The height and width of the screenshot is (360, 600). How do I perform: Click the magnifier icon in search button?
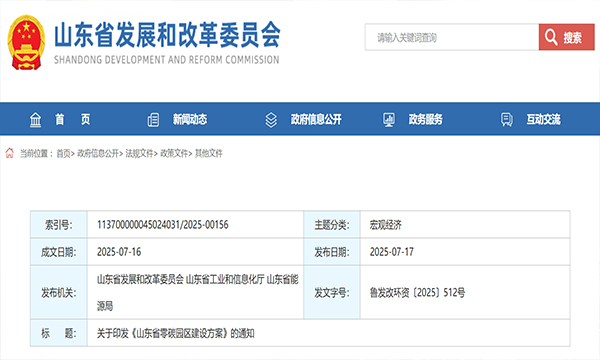551,37
